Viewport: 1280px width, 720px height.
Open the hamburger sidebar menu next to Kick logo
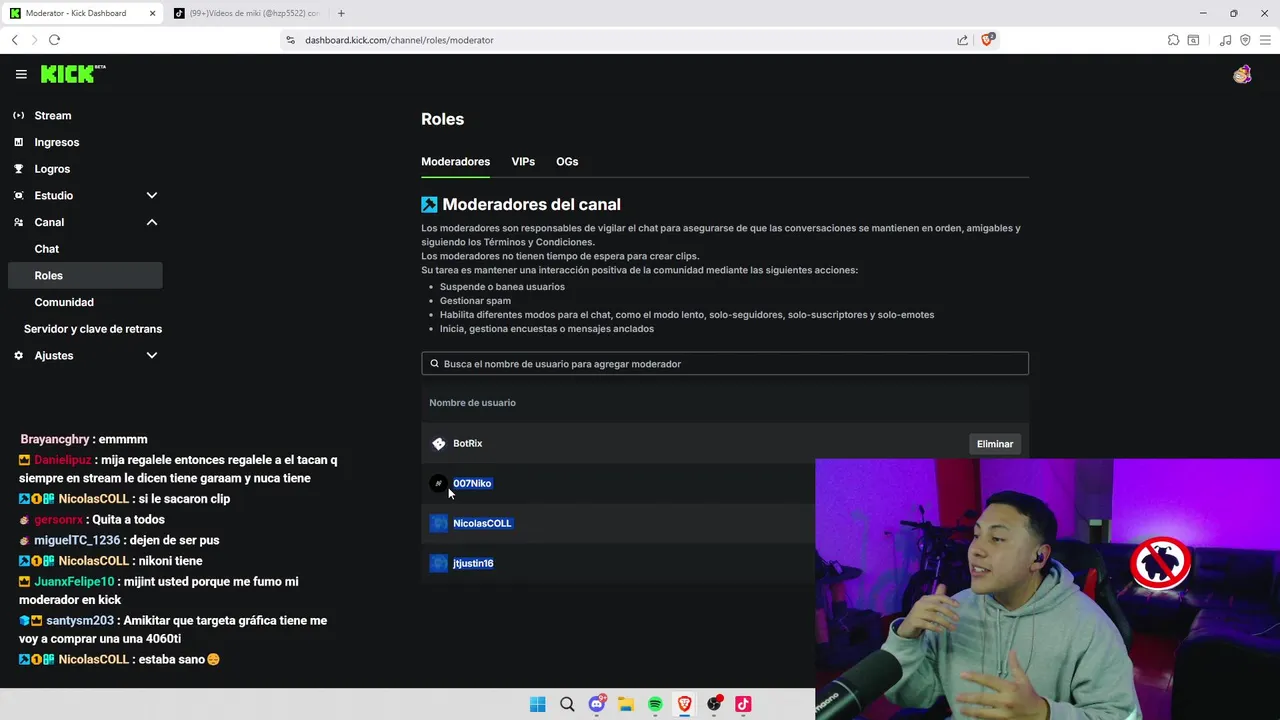tap(21, 74)
